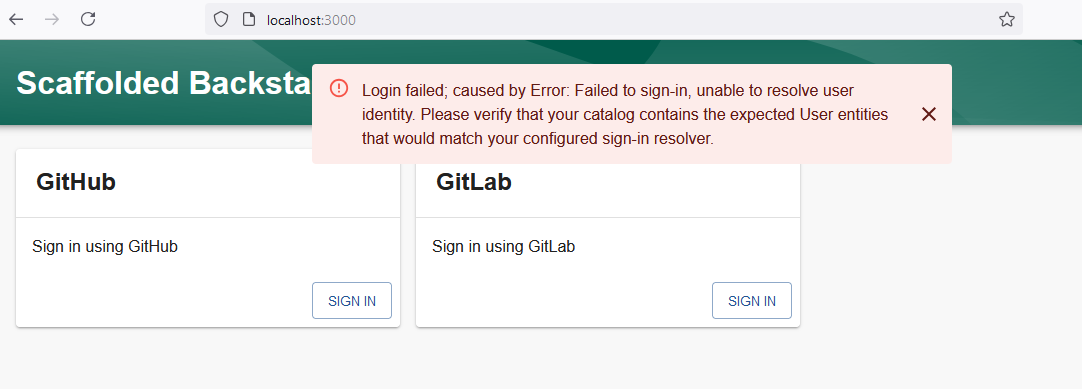Image resolution: width=1082 pixels, height=389 pixels.
Task: Click the "Sign in using GitHub" description
Action: point(105,246)
